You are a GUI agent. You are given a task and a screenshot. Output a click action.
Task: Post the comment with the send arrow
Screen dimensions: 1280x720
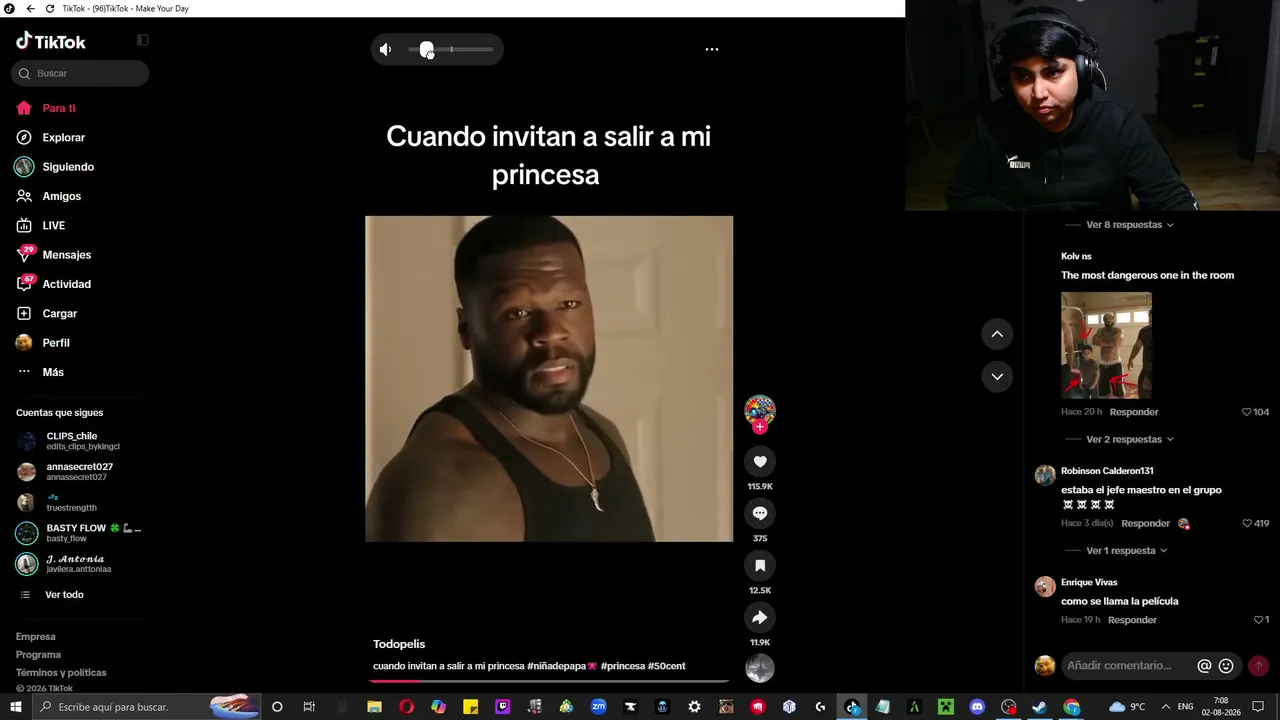point(1259,666)
